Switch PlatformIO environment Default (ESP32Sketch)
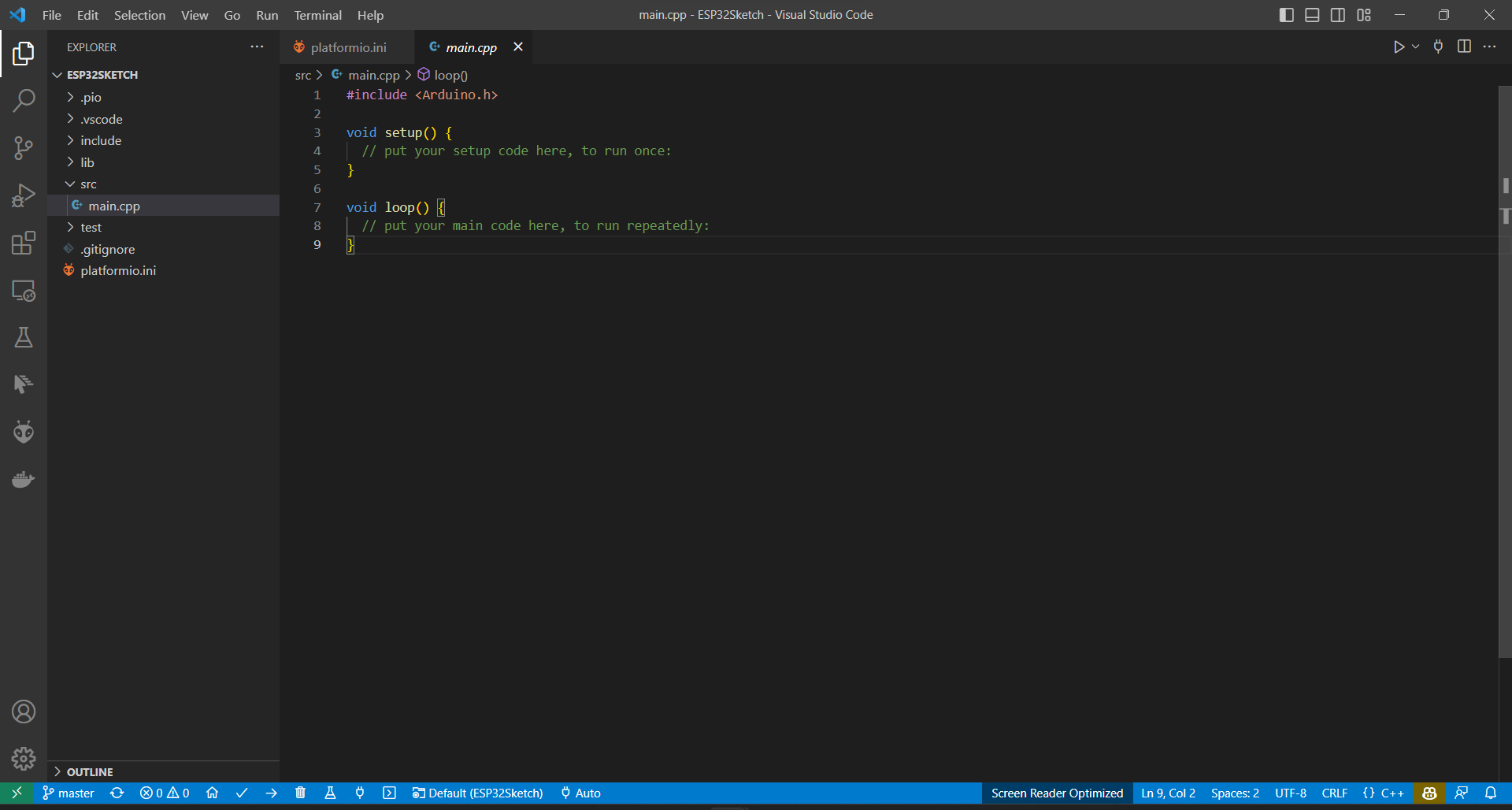The height and width of the screenshot is (810, 1512). [477, 793]
